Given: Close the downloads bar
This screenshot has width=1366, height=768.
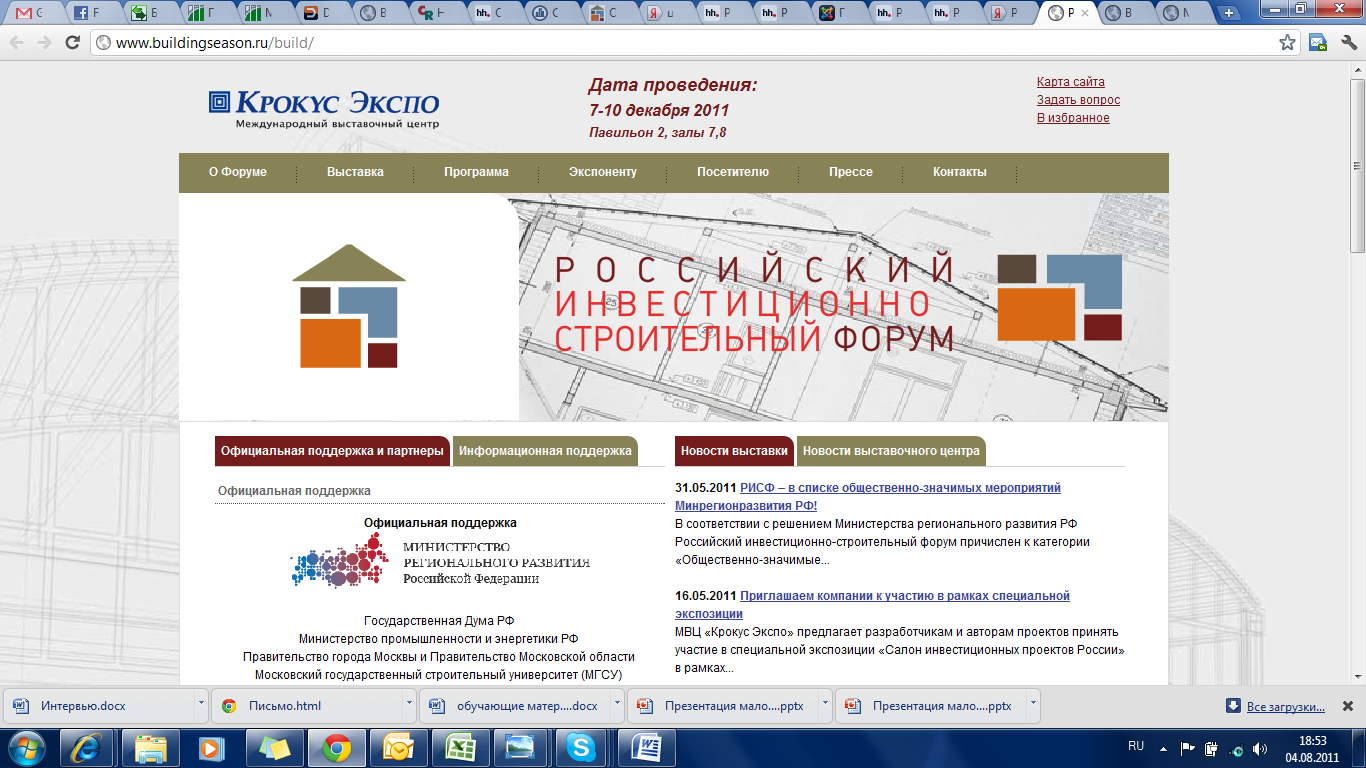Looking at the screenshot, I should (1347, 706).
